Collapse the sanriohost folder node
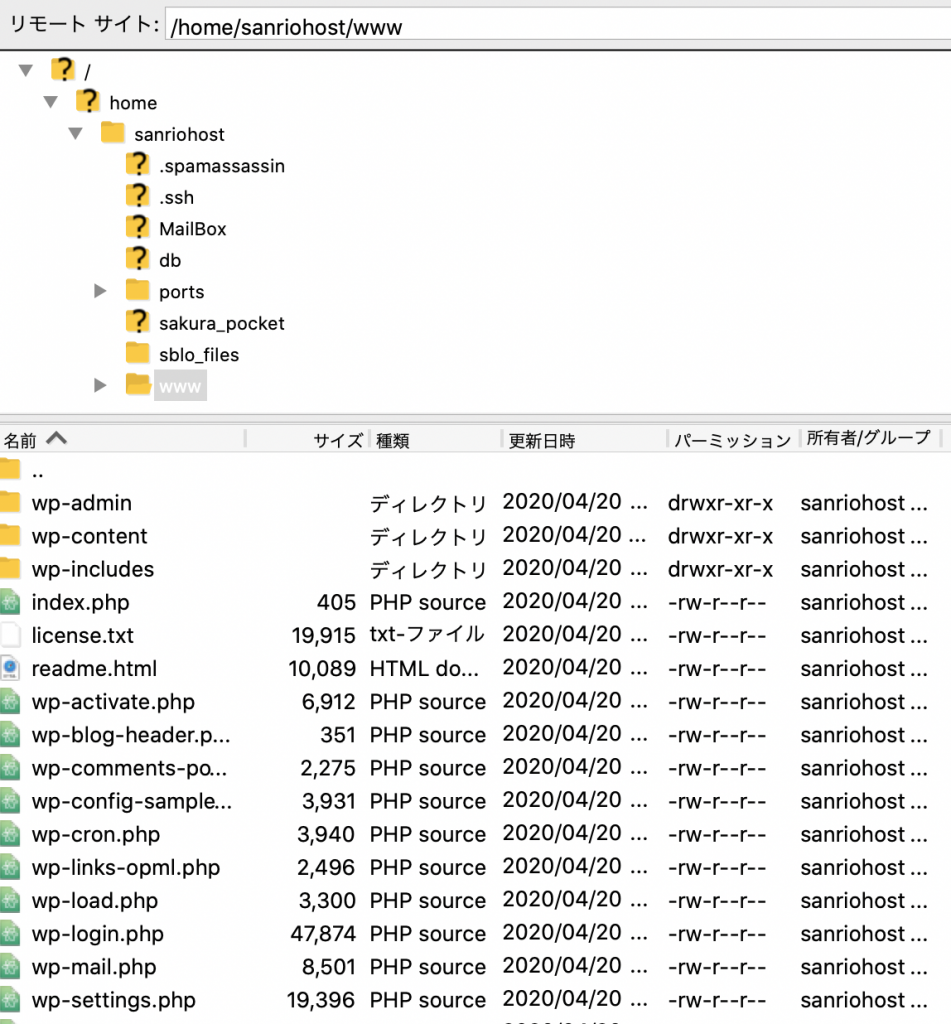The width and height of the screenshot is (951, 1024). (x=75, y=134)
